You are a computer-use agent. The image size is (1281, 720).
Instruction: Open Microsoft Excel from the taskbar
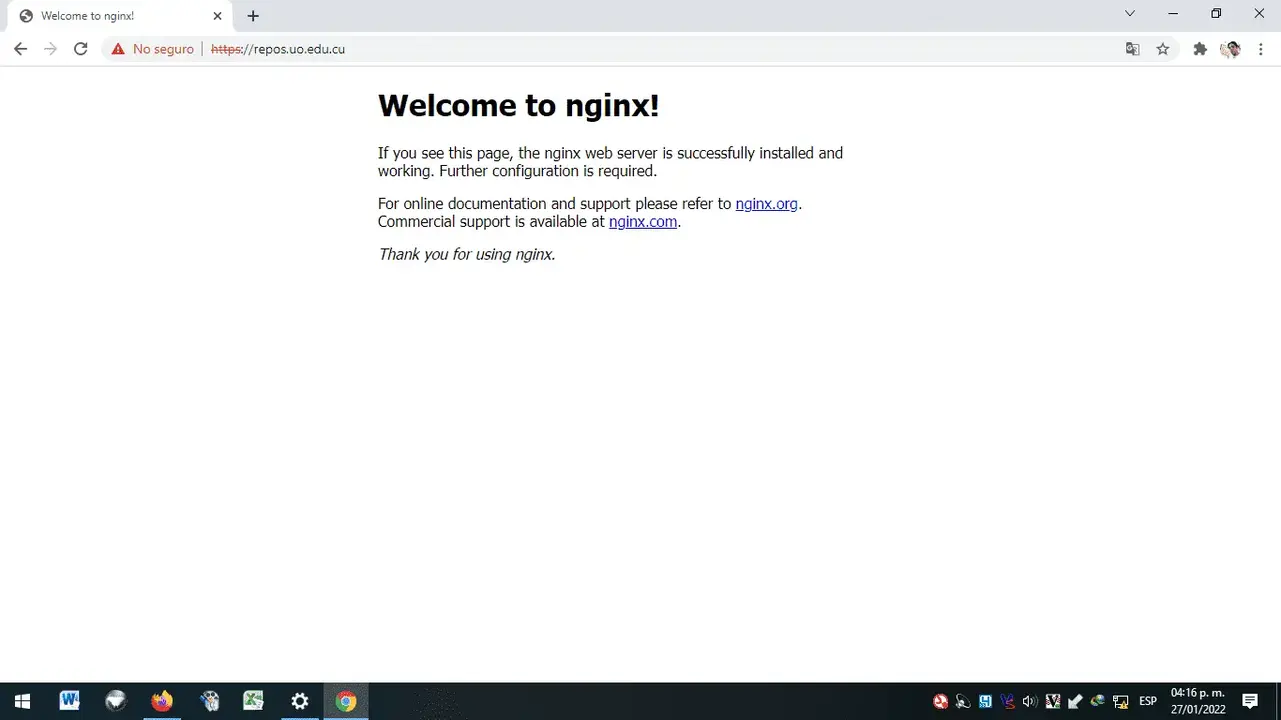click(x=254, y=701)
